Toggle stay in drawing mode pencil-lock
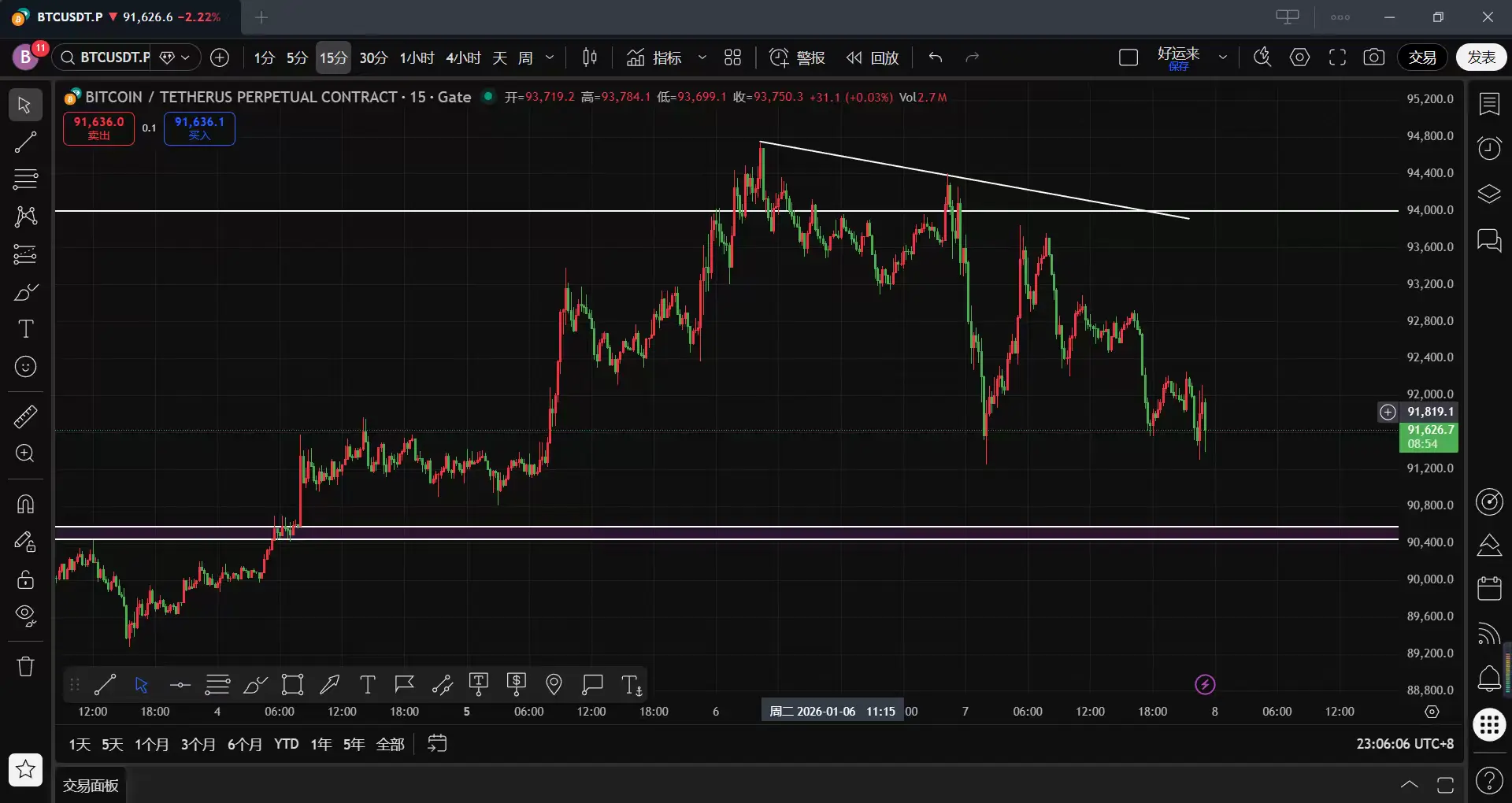Viewport: 1512px width, 803px height. (25, 541)
